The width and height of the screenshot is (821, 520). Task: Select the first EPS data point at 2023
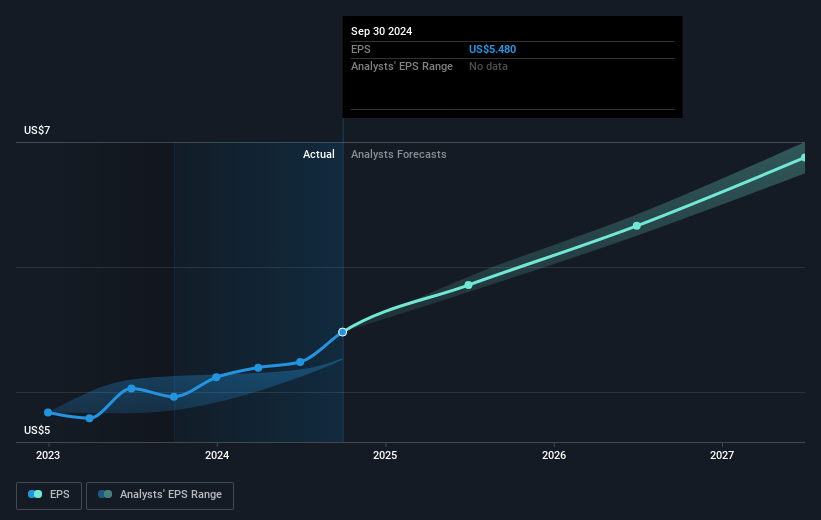[x=48, y=413]
